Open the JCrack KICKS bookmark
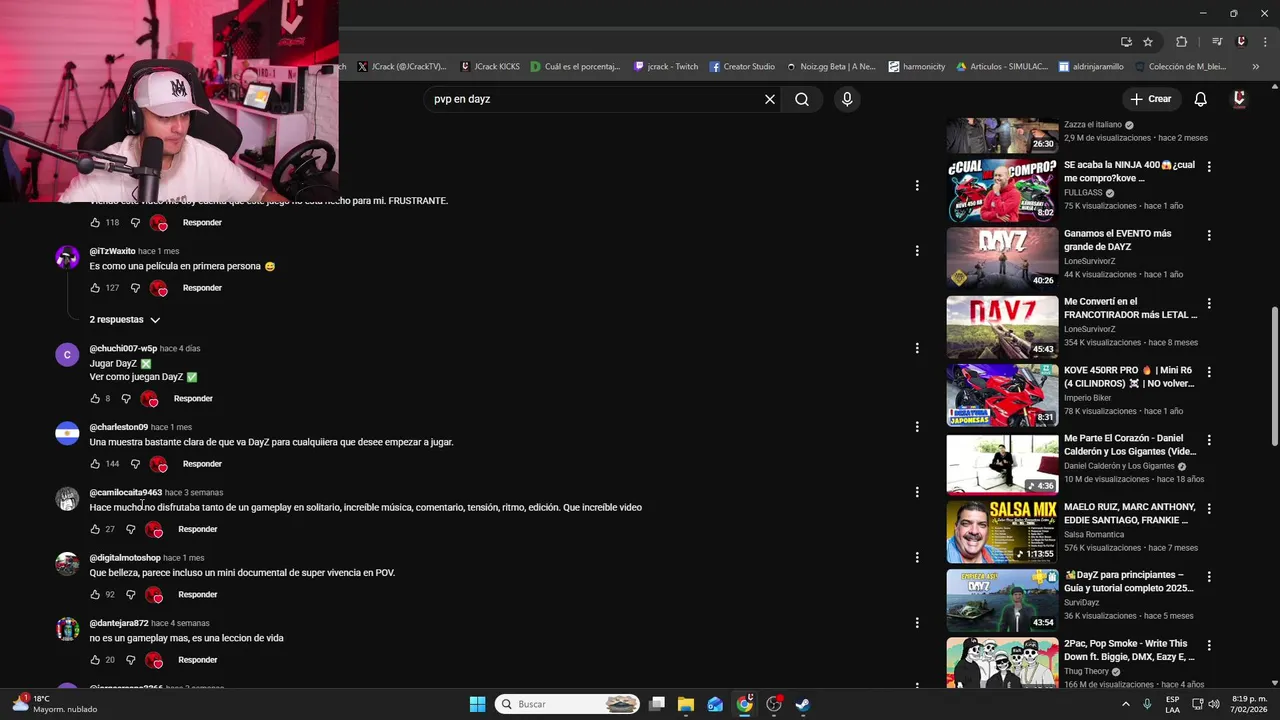Viewport: 1280px width, 720px height. coord(490,67)
